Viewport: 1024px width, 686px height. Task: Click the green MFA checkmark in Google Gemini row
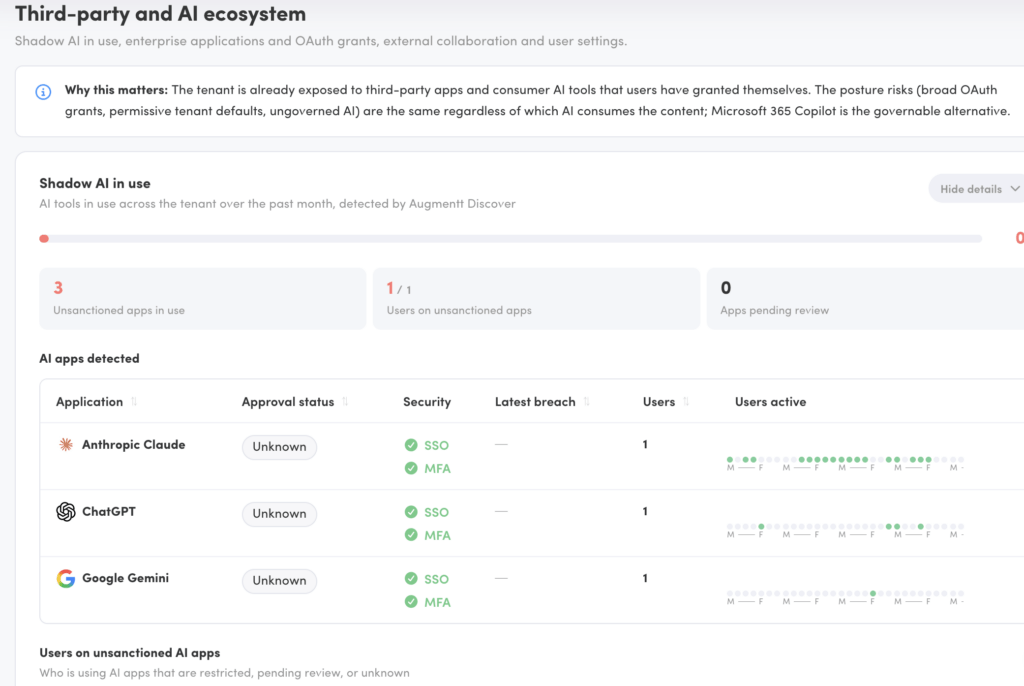pos(411,602)
